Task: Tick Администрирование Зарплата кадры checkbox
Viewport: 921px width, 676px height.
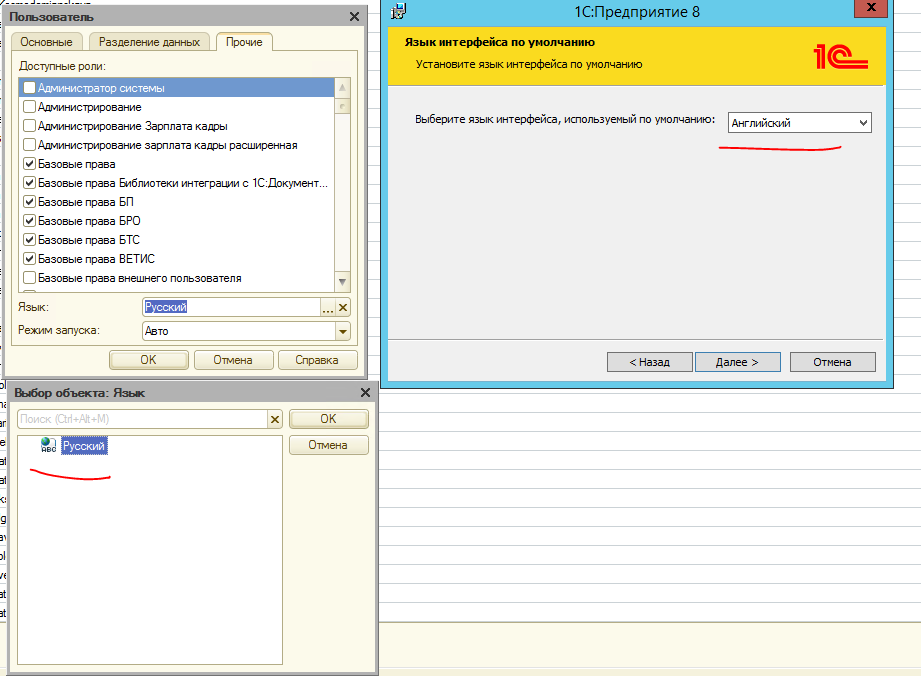Action: pyautogui.click(x=29, y=126)
